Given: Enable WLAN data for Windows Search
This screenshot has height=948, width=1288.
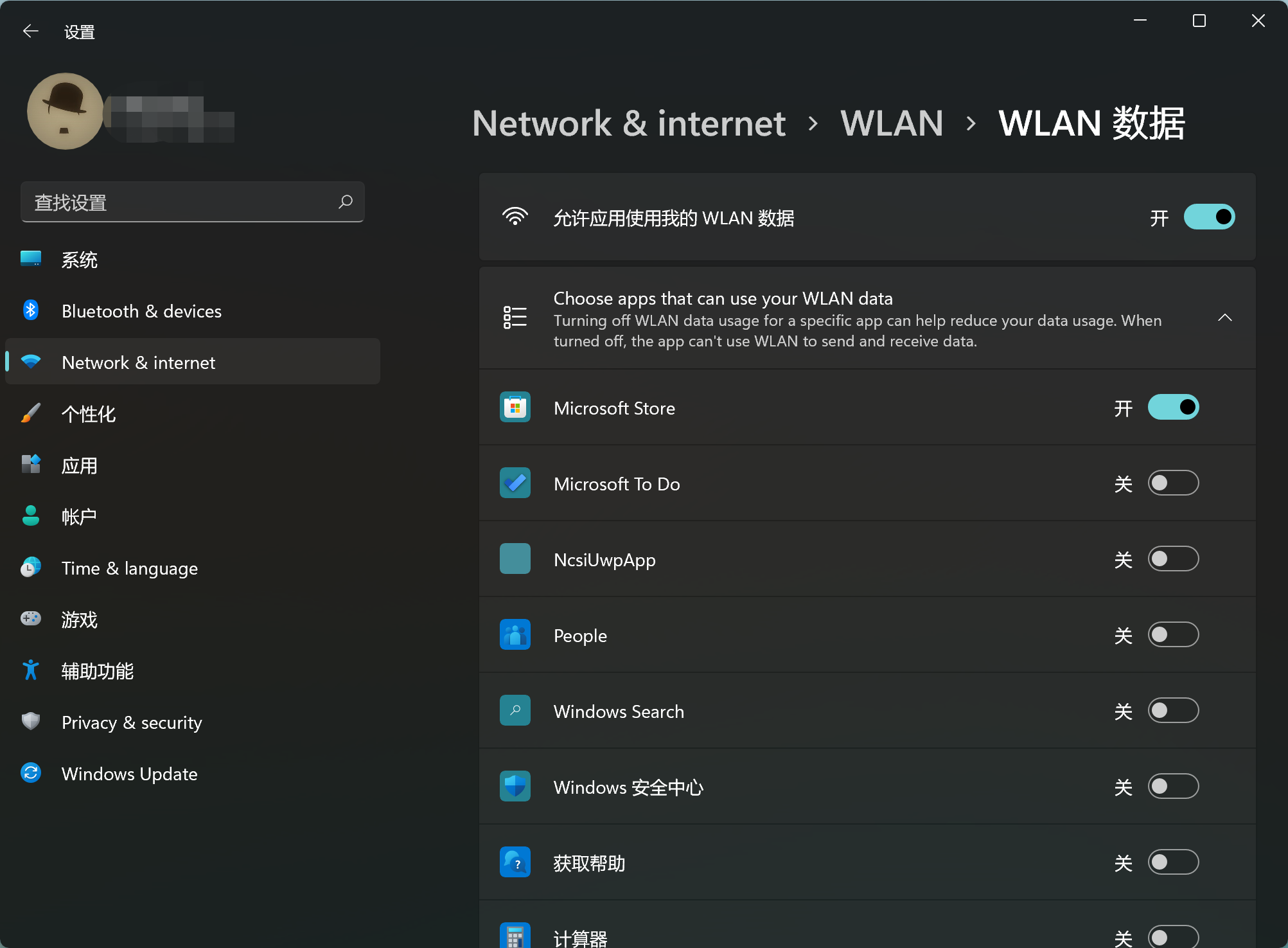Looking at the screenshot, I should point(1173,711).
